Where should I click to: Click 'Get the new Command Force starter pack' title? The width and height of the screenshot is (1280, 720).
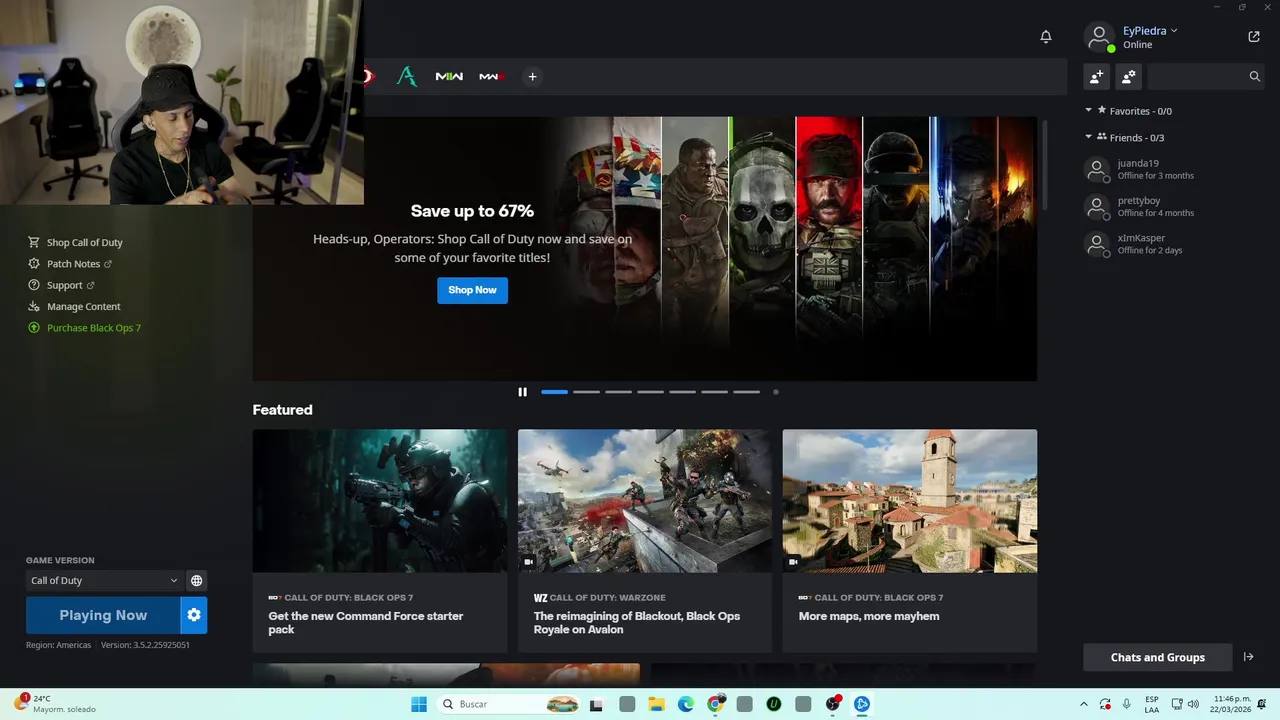click(366, 623)
